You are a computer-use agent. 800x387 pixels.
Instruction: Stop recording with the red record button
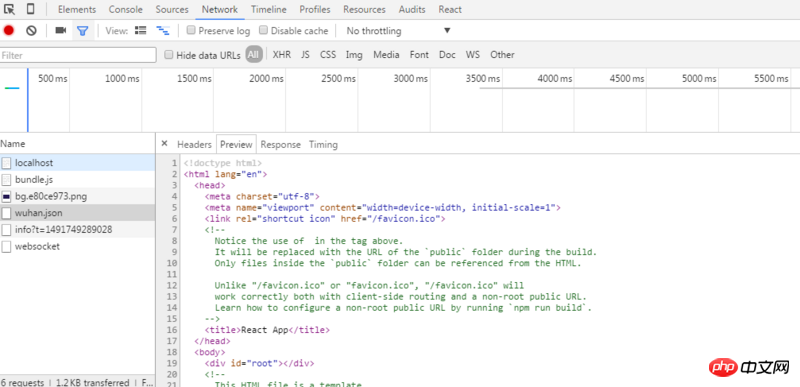9,31
